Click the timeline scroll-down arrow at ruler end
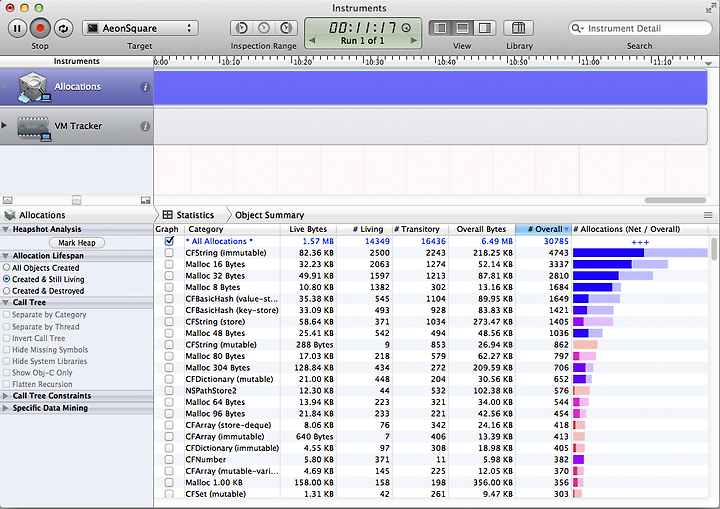Viewport: 720px width, 509px height. 709,63
